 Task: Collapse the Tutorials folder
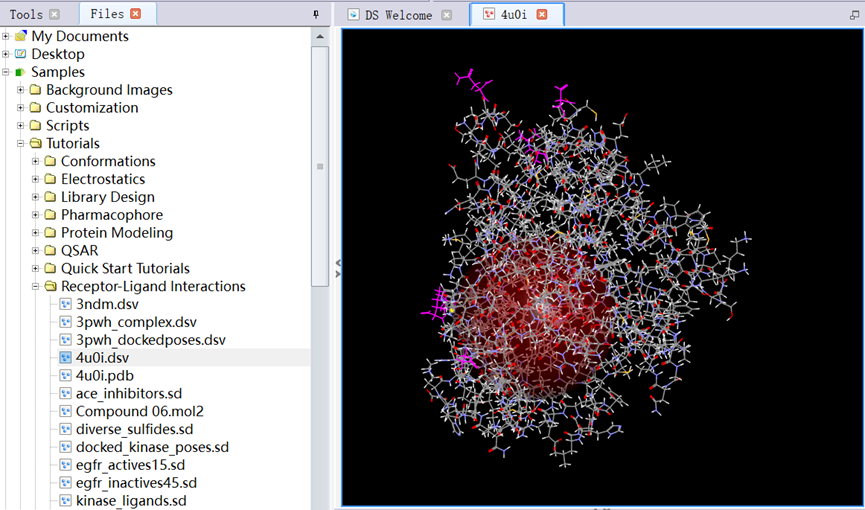(x=21, y=143)
